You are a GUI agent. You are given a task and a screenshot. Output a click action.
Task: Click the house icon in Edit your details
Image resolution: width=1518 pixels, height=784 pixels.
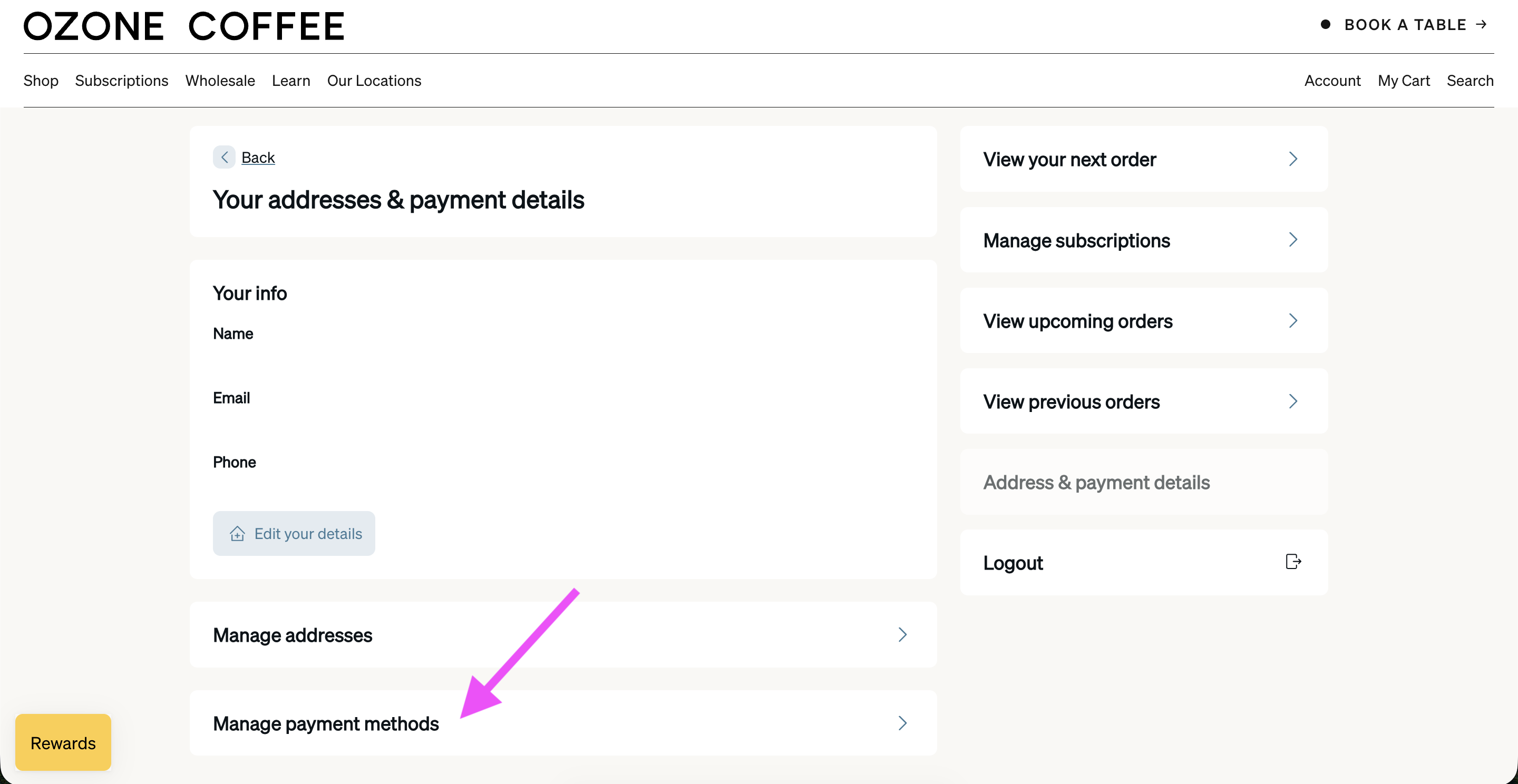(237, 534)
